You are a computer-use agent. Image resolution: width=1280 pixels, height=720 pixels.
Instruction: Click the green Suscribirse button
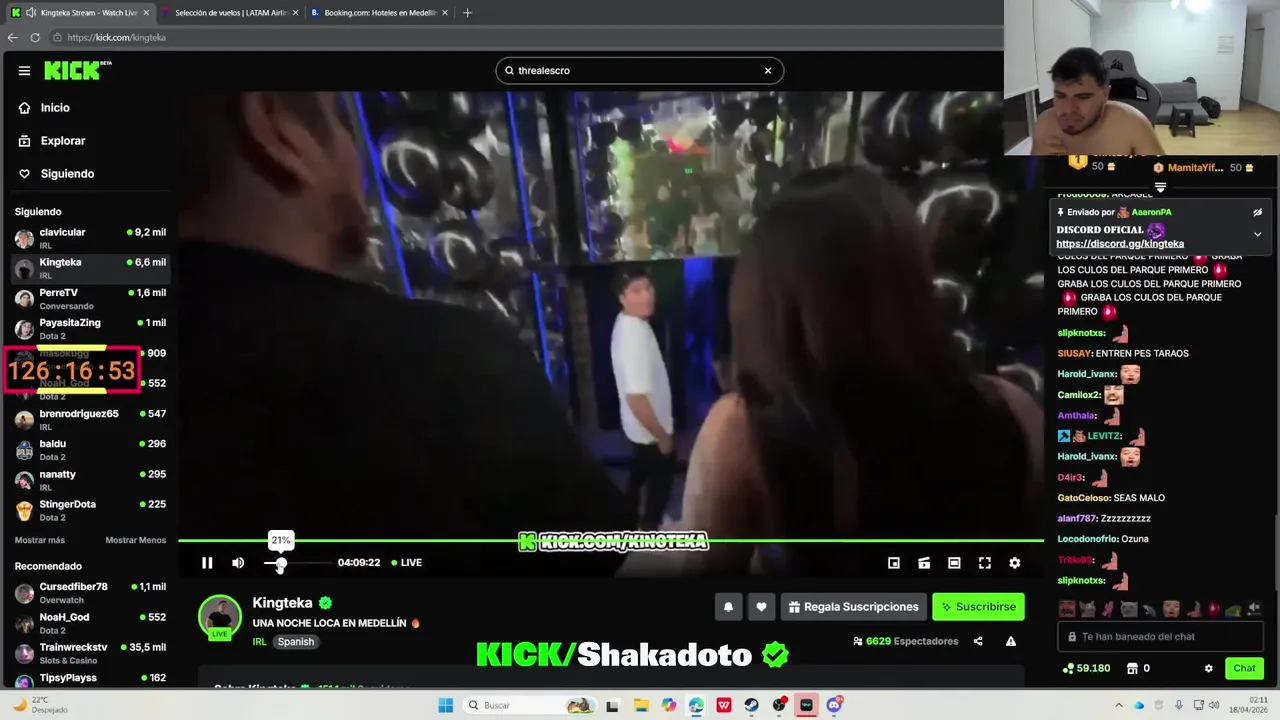978,607
